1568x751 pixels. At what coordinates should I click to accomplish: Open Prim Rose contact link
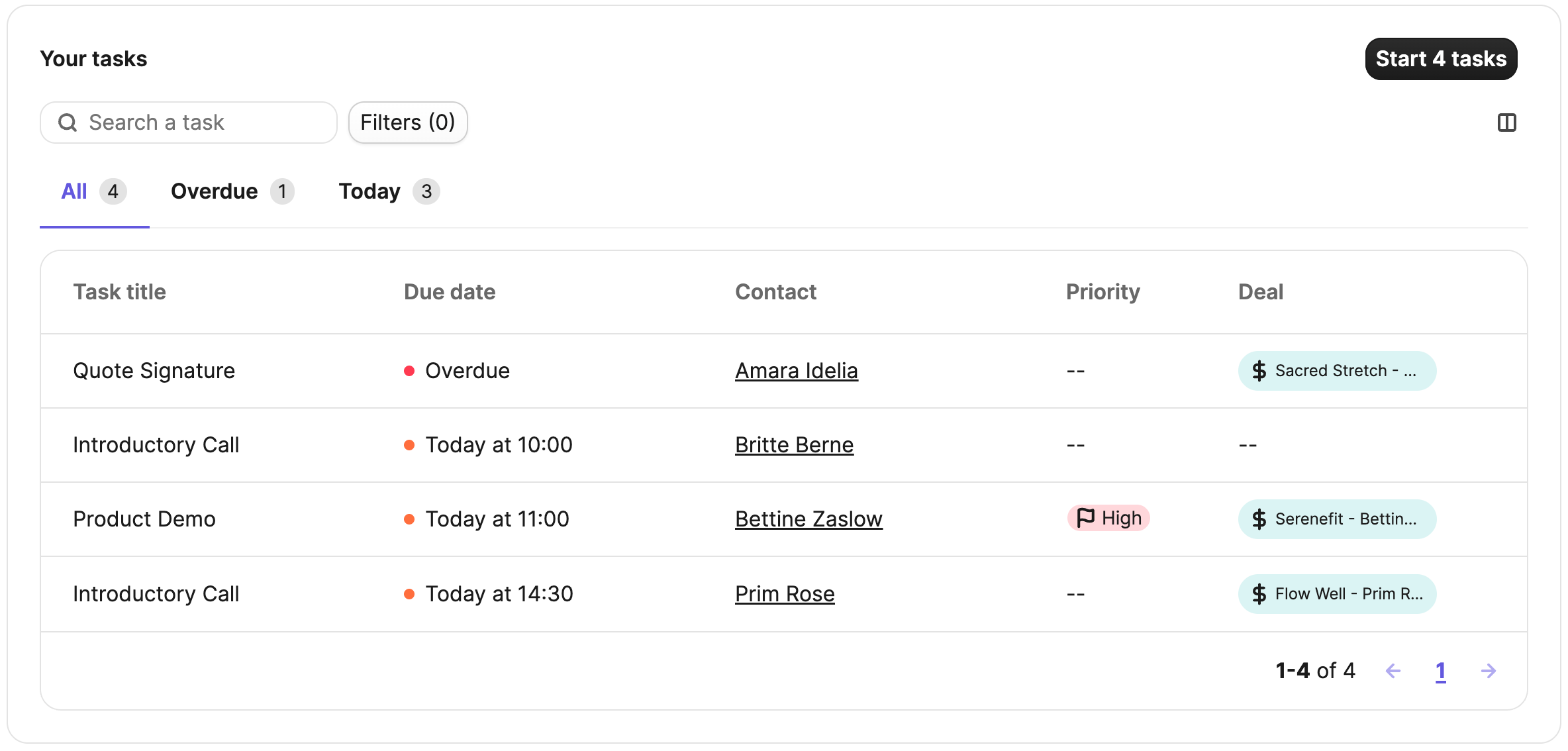tap(785, 594)
